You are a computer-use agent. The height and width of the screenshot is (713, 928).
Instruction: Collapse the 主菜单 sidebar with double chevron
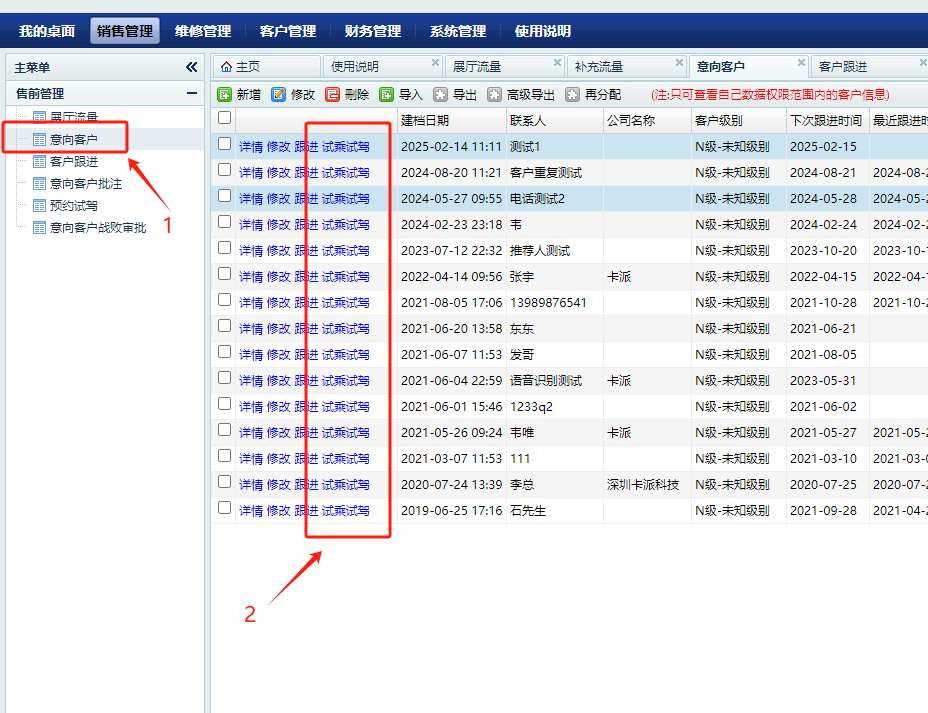191,67
